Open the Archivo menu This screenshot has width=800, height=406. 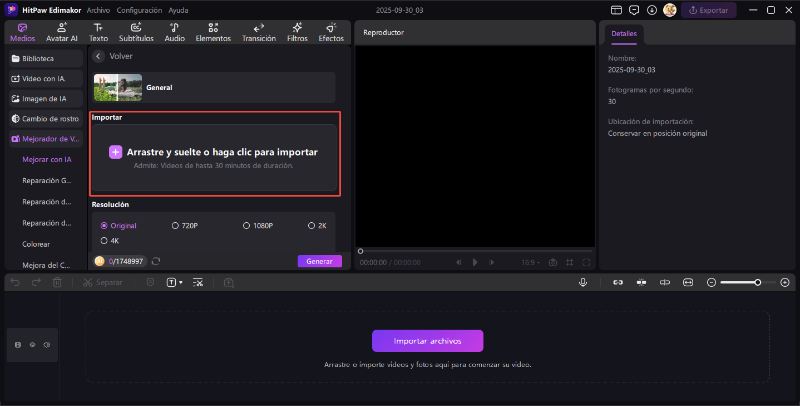98,10
